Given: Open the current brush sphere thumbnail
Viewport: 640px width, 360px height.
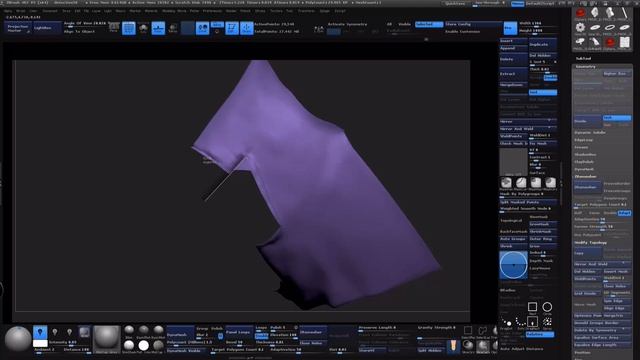Looking at the screenshot, I should click(x=18, y=339).
